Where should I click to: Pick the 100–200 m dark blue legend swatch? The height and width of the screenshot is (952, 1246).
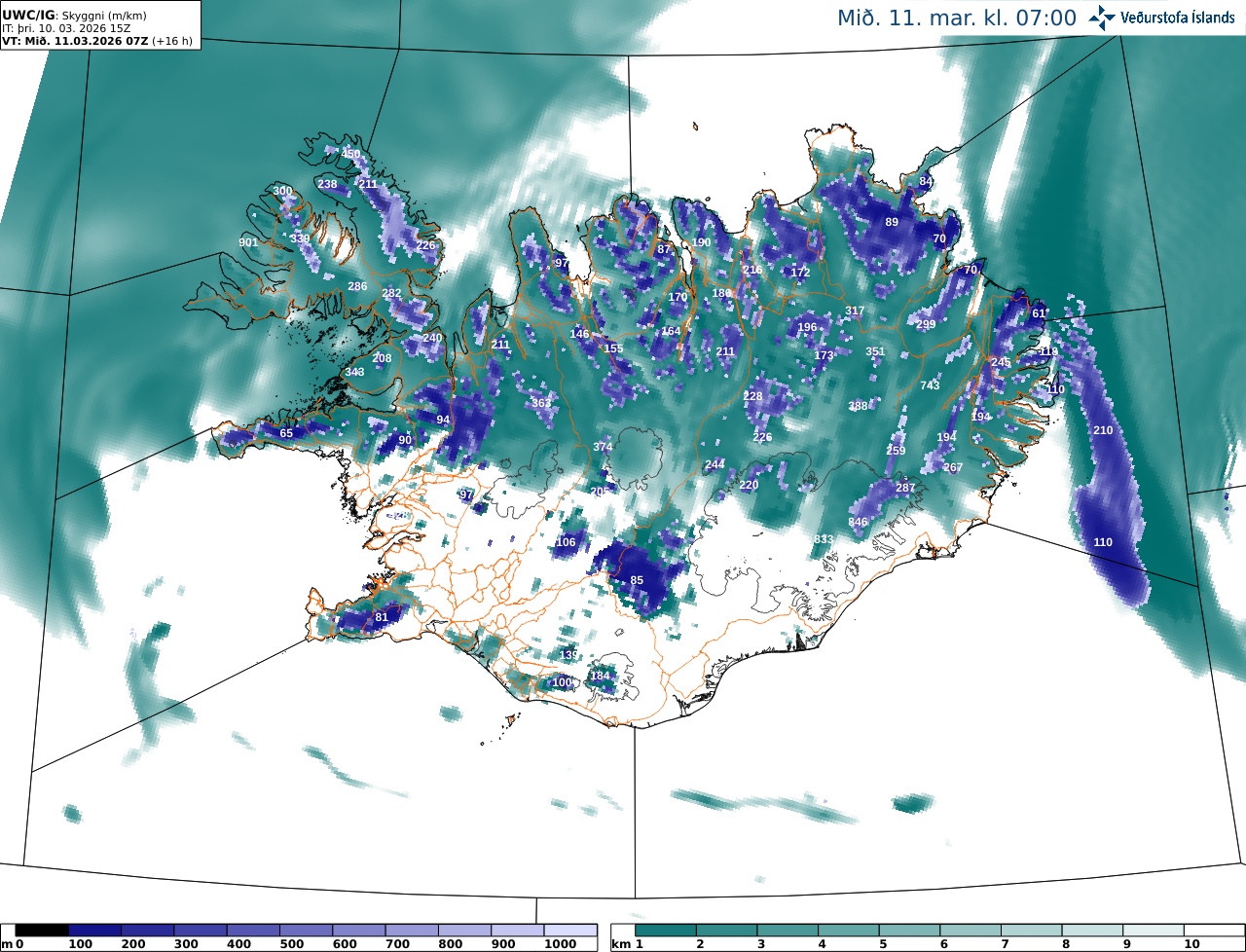[x=94, y=931]
